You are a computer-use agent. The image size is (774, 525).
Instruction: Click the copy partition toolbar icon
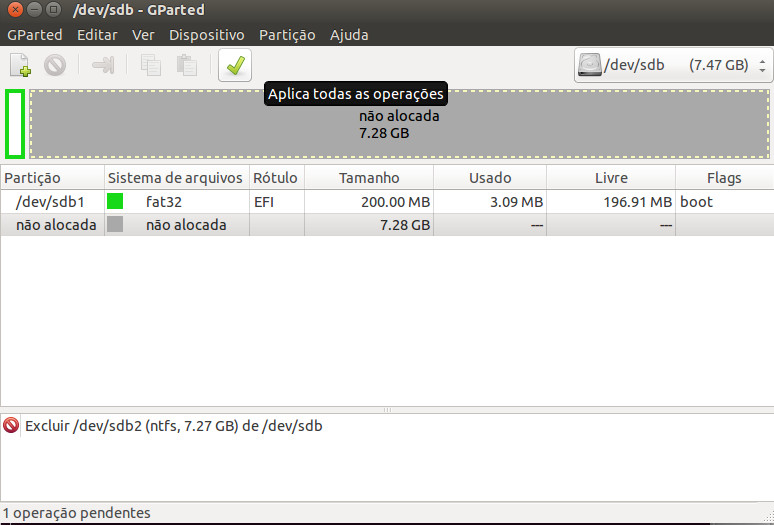coord(151,65)
